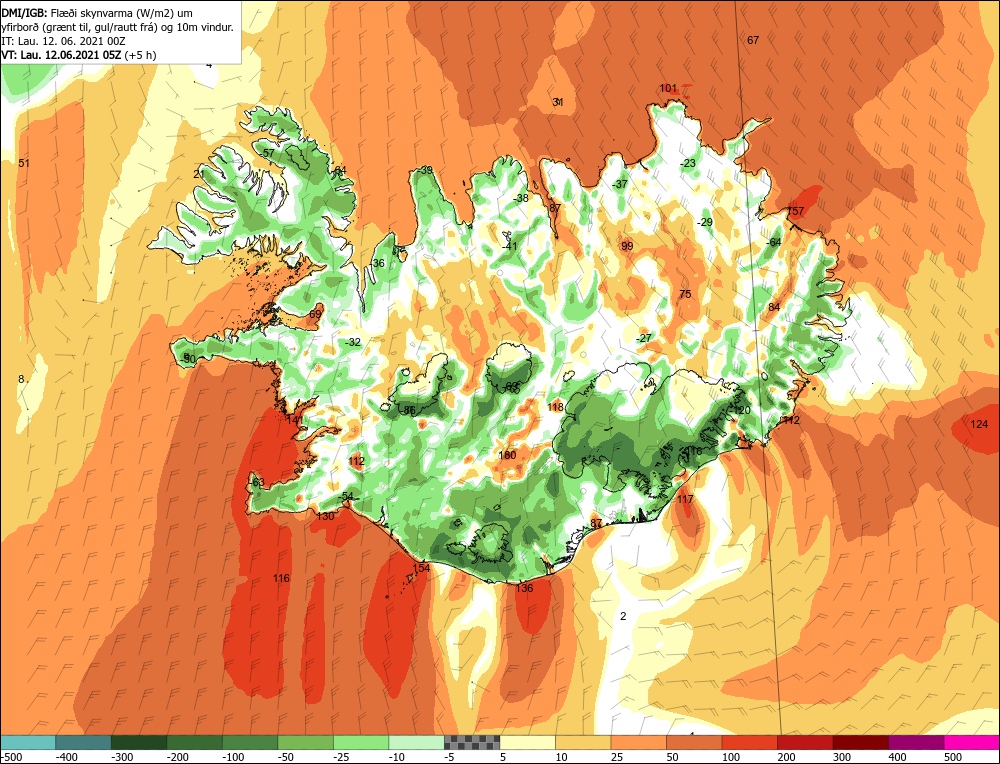Click the flux value '124' over the eastern sea
Viewport: 1000px width, 764px height.
click(979, 424)
